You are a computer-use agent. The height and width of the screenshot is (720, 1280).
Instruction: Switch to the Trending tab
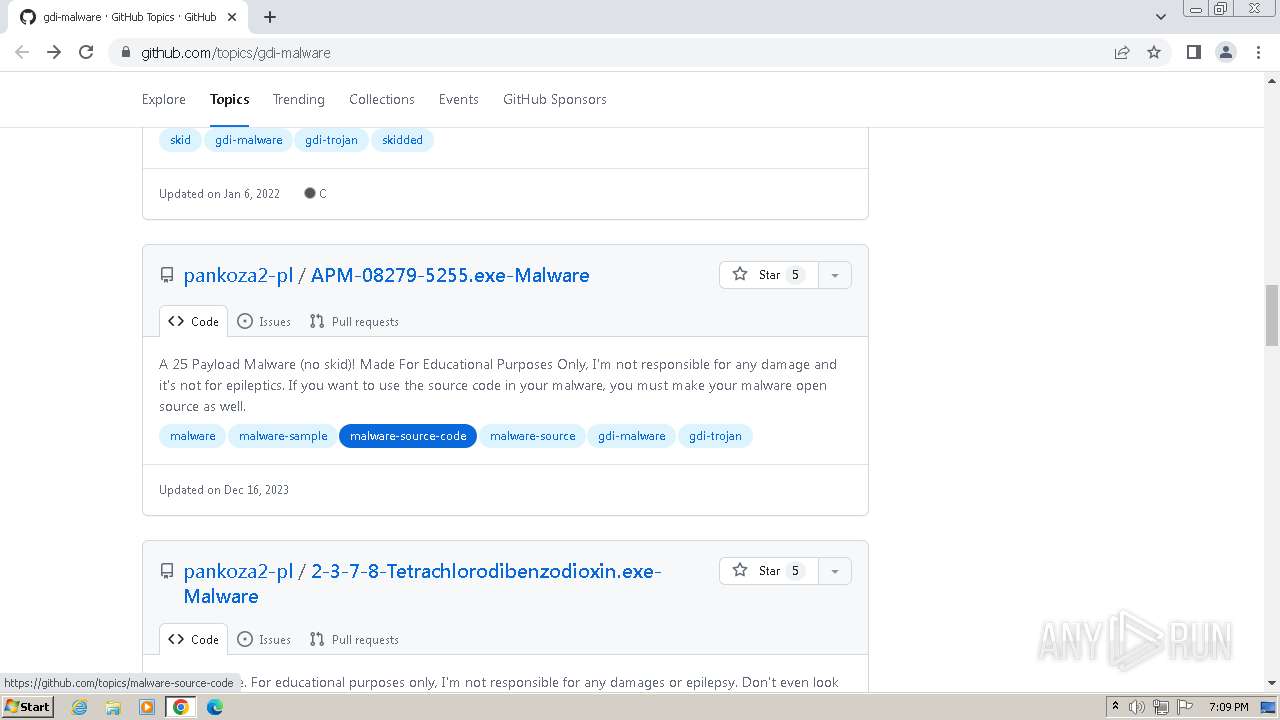[299, 99]
